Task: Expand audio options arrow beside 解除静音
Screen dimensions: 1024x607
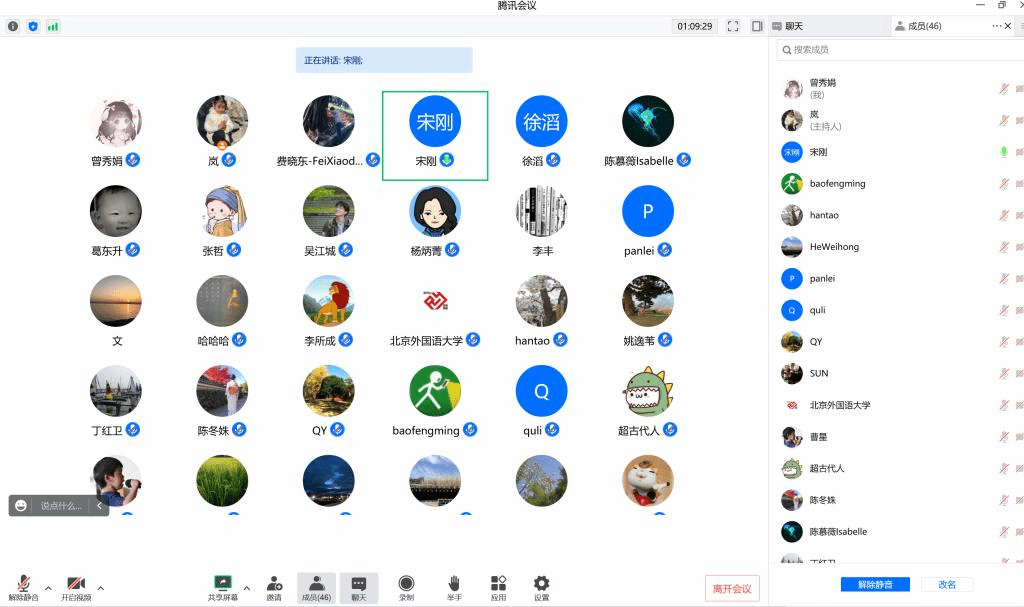Action: click(48, 588)
